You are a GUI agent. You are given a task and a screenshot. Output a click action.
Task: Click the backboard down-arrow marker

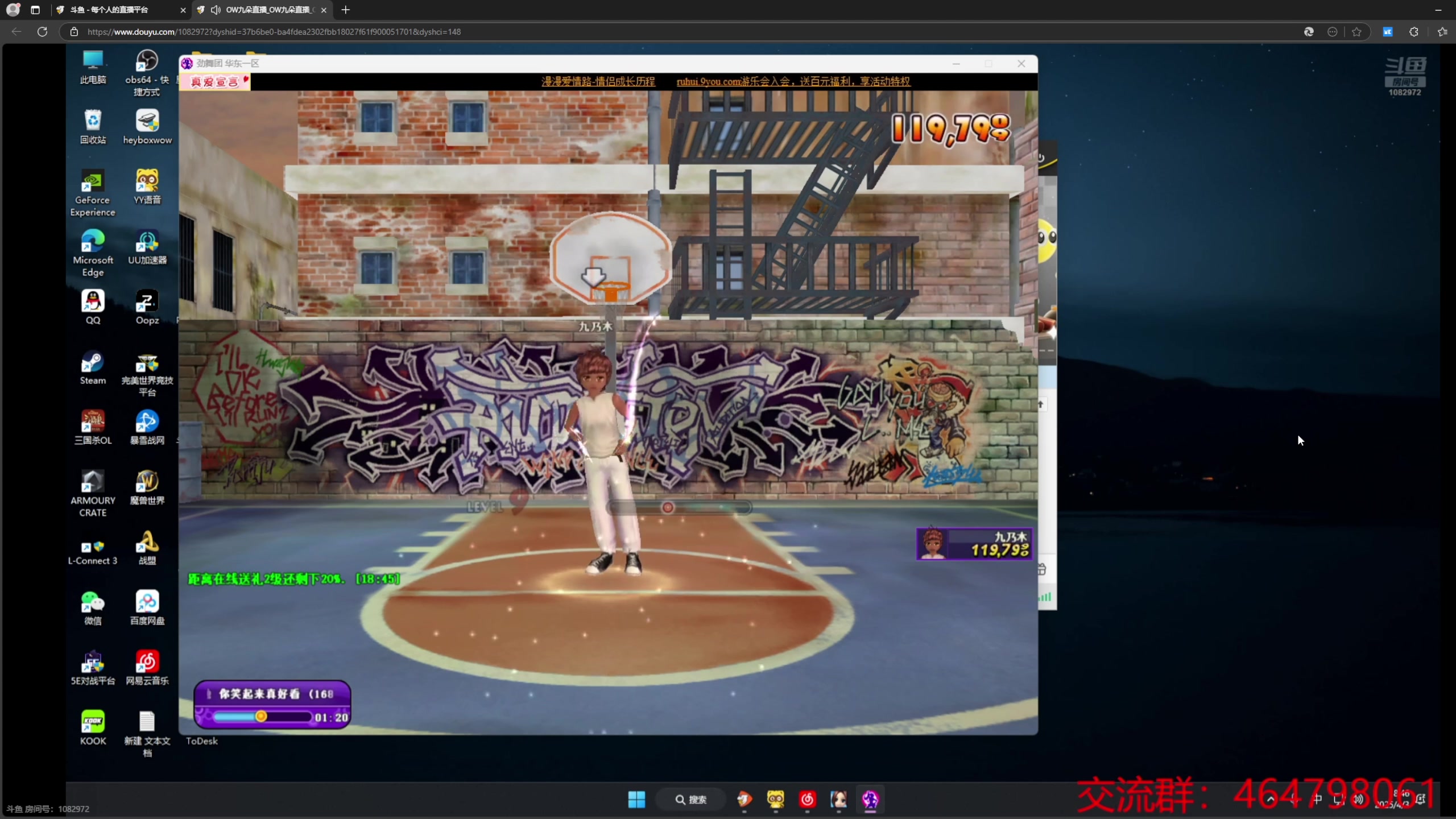coord(593,278)
